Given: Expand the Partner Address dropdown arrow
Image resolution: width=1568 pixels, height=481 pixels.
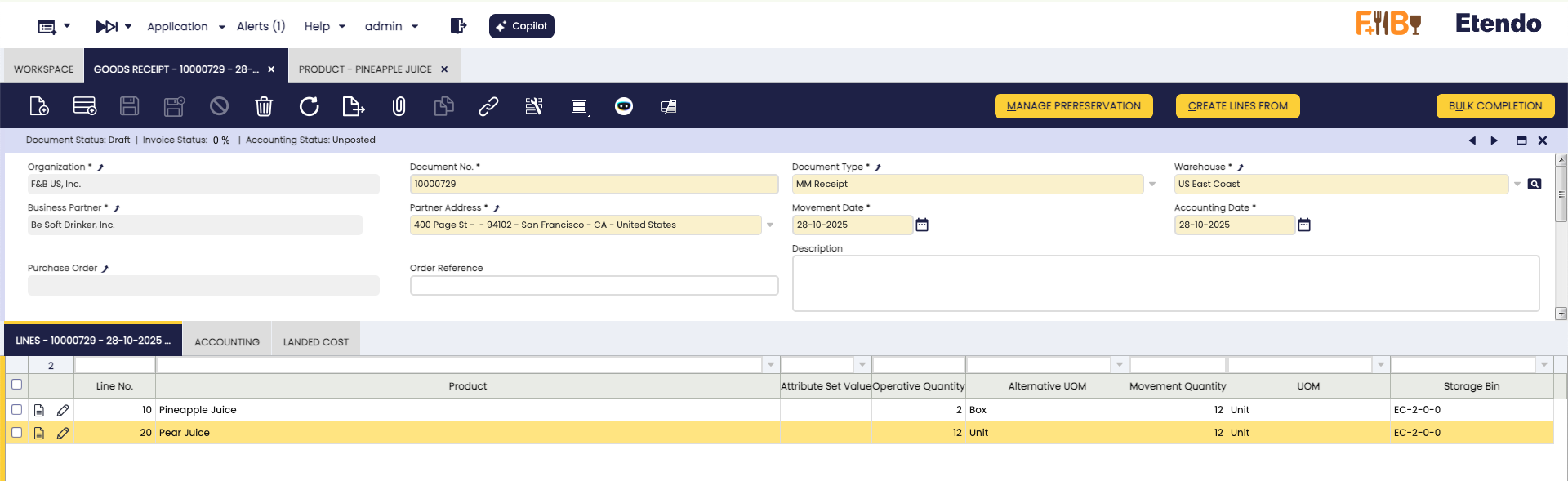Looking at the screenshot, I should [x=770, y=225].
